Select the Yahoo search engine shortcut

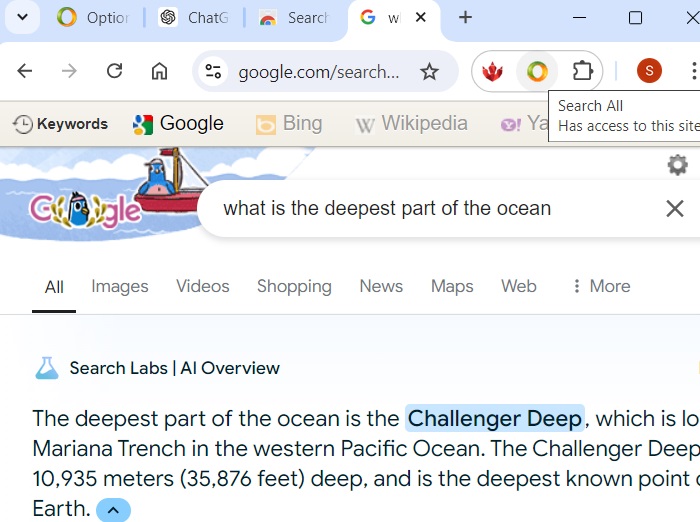(x=524, y=124)
